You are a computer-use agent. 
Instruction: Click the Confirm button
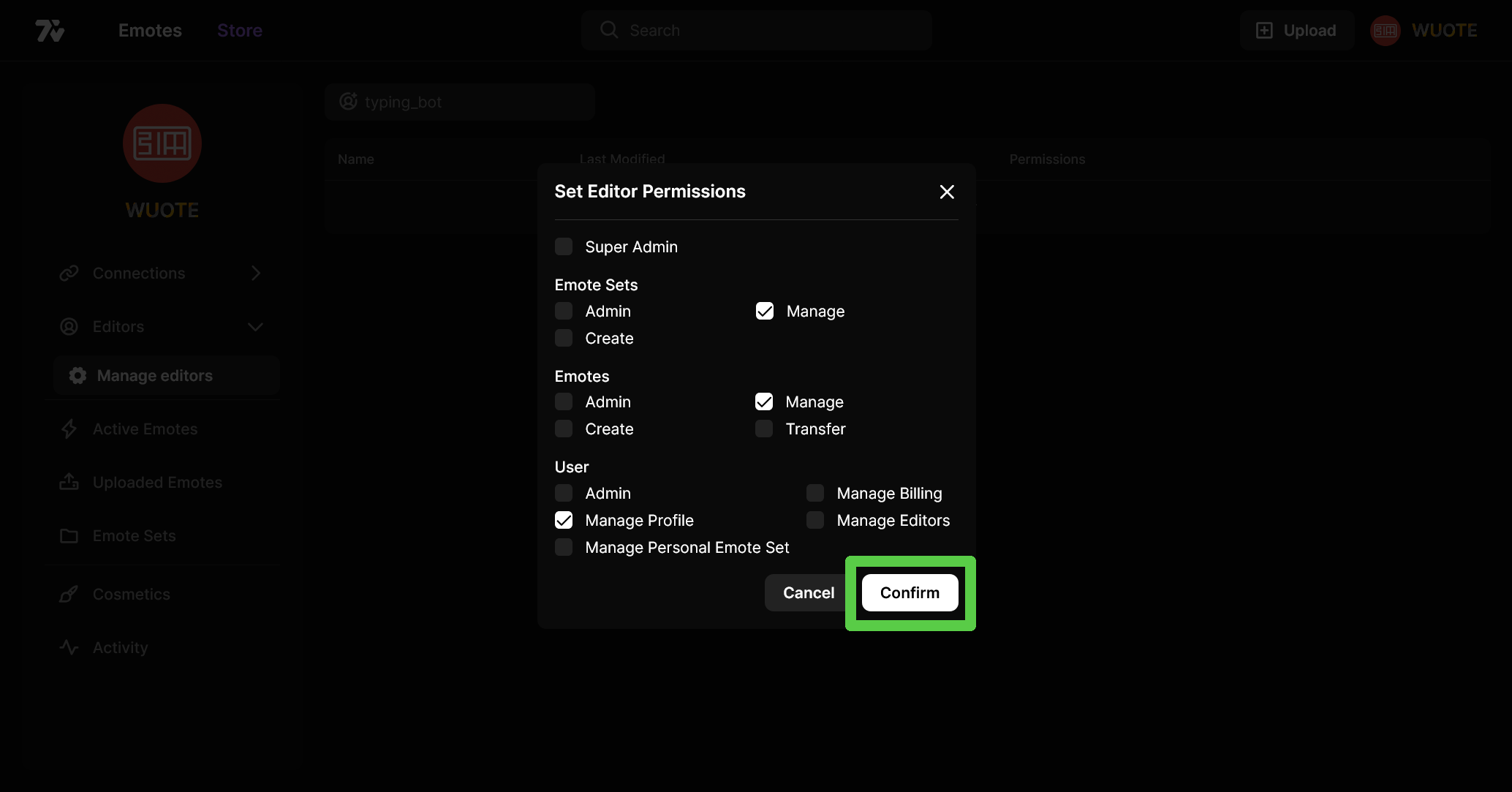[910, 593]
